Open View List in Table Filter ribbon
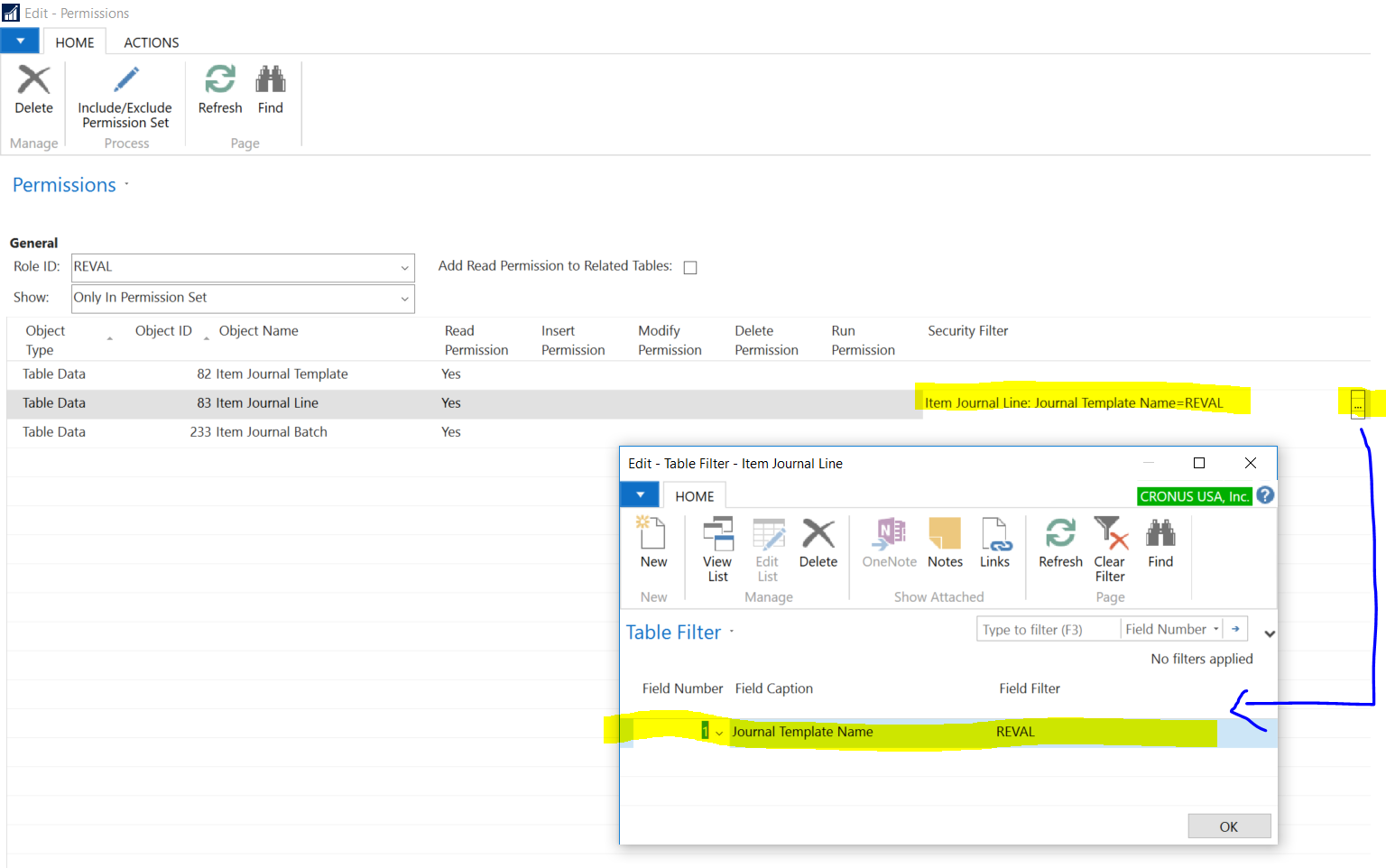Image resolution: width=1386 pixels, height=868 pixels. (x=717, y=534)
